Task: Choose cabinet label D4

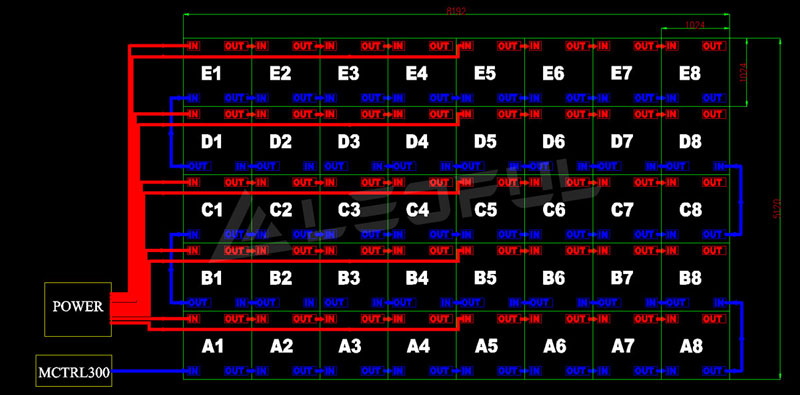Action: click(417, 142)
